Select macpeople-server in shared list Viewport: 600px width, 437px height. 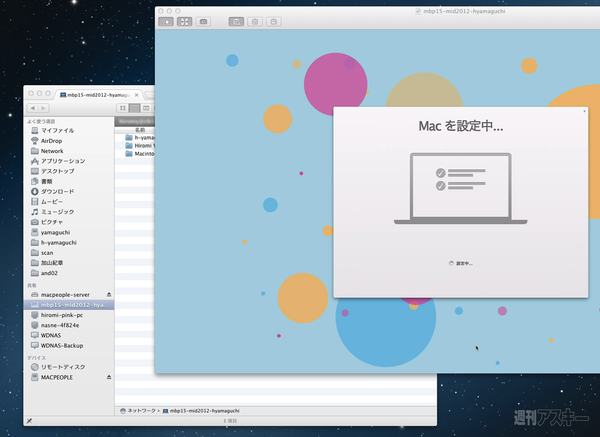point(65,295)
